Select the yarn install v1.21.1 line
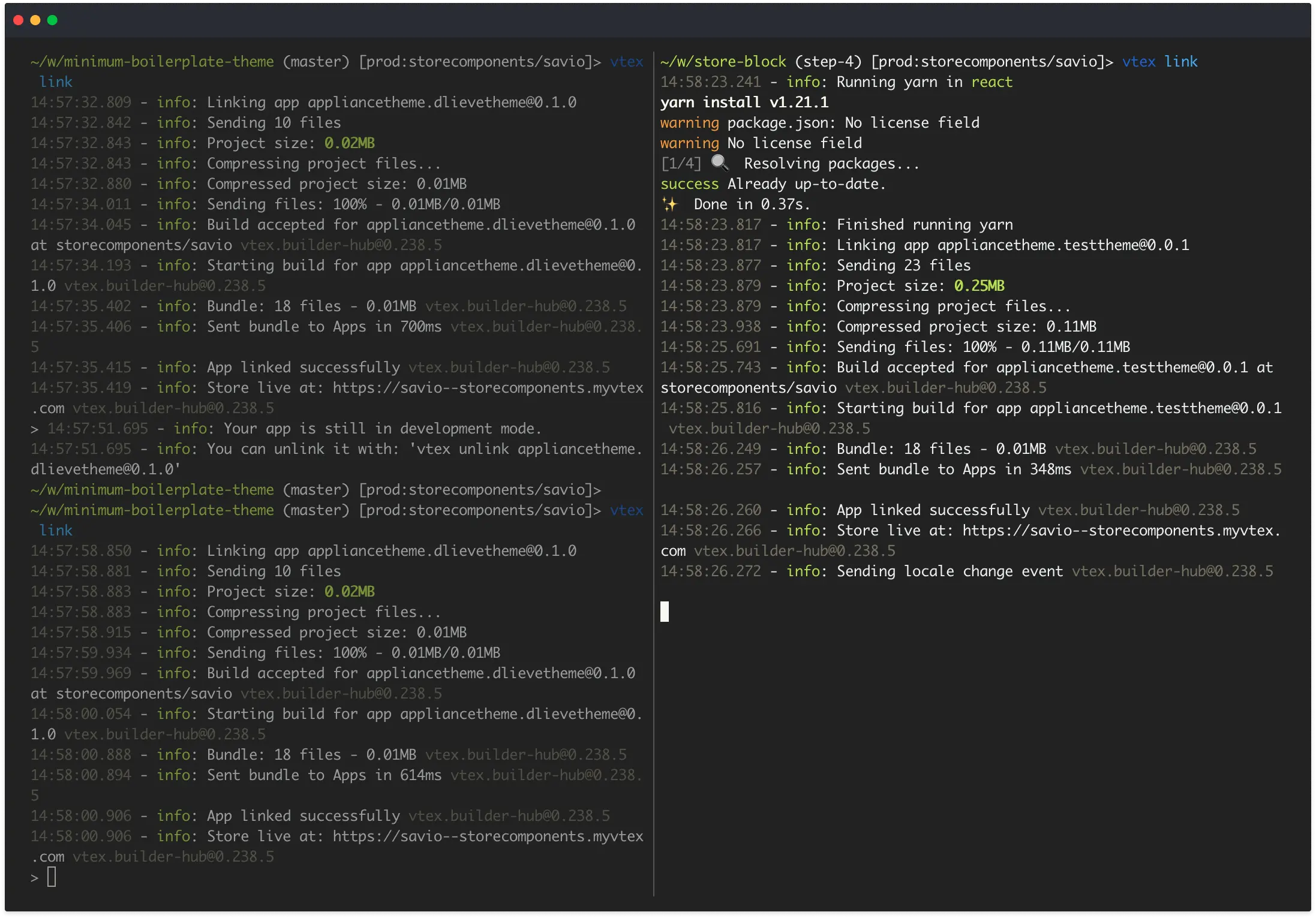This screenshot has height=918, width=1316. pos(744,102)
